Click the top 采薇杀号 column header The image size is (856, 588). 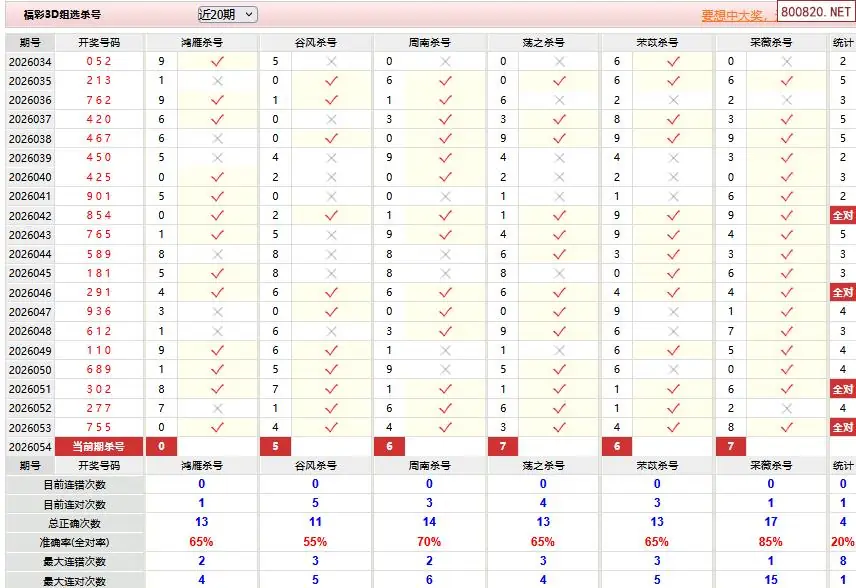tap(771, 43)
